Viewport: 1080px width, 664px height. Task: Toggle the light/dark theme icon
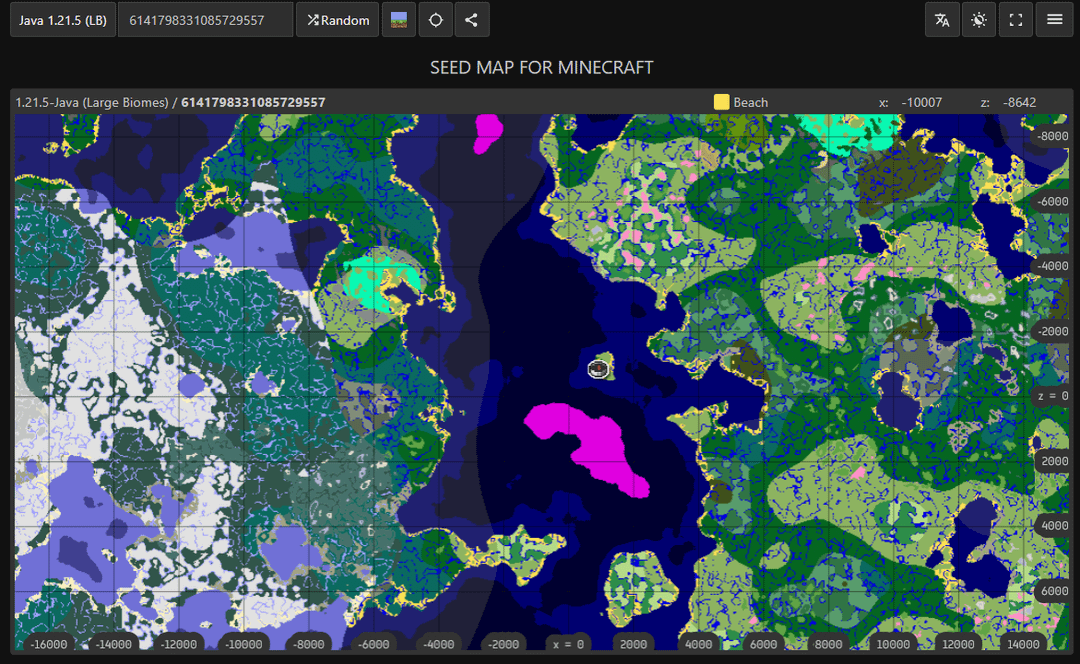point(978,20)
